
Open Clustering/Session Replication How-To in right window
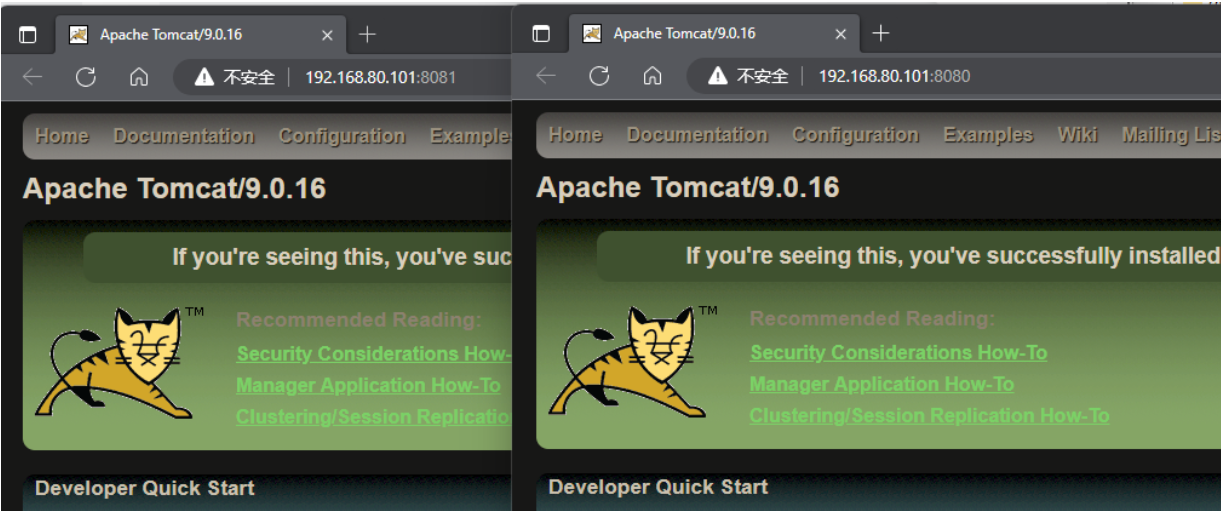[929, 416]
